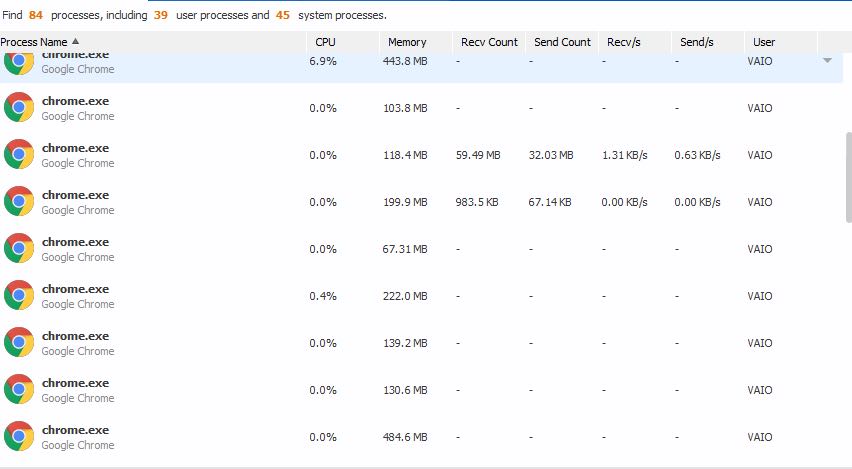
Task: Select chrome.exe process using 67.31 MB
Action: pos(421,249)
